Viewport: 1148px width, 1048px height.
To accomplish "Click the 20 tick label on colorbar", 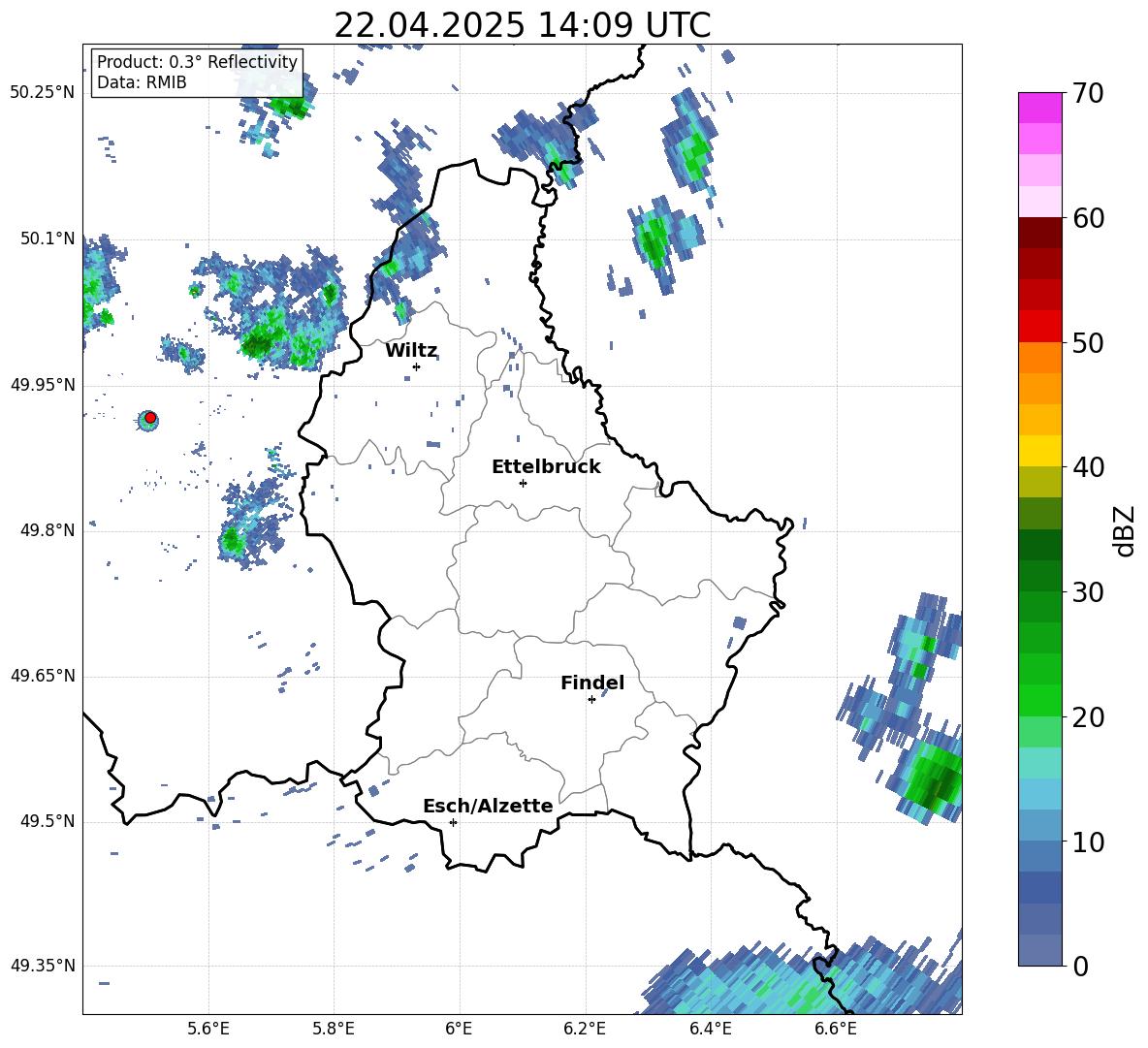I will click(1088, 717).
